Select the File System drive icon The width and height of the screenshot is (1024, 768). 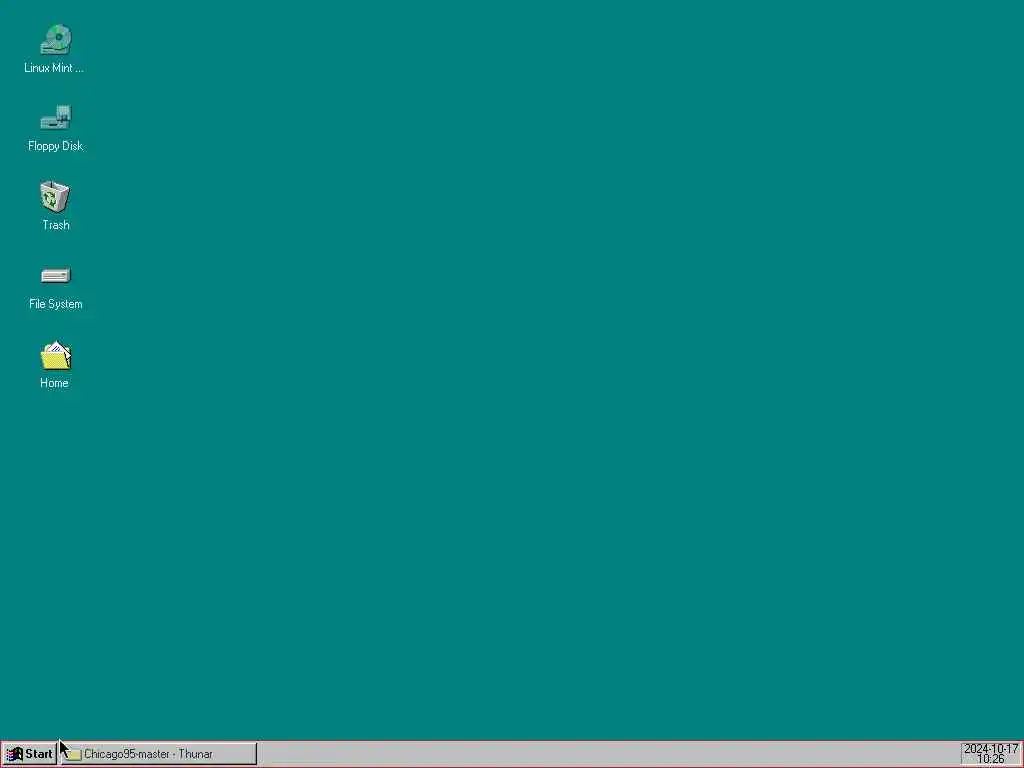[56, 276]
